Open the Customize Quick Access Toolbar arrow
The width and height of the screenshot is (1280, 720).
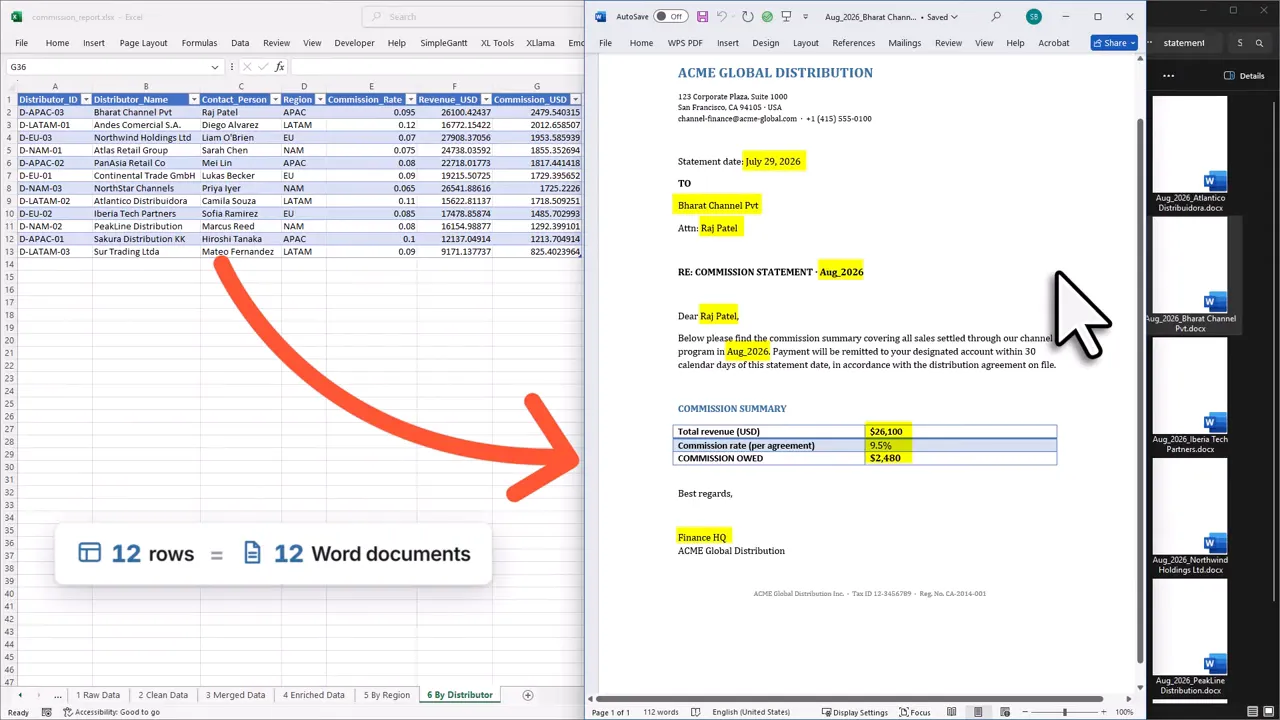pos(805,17)
